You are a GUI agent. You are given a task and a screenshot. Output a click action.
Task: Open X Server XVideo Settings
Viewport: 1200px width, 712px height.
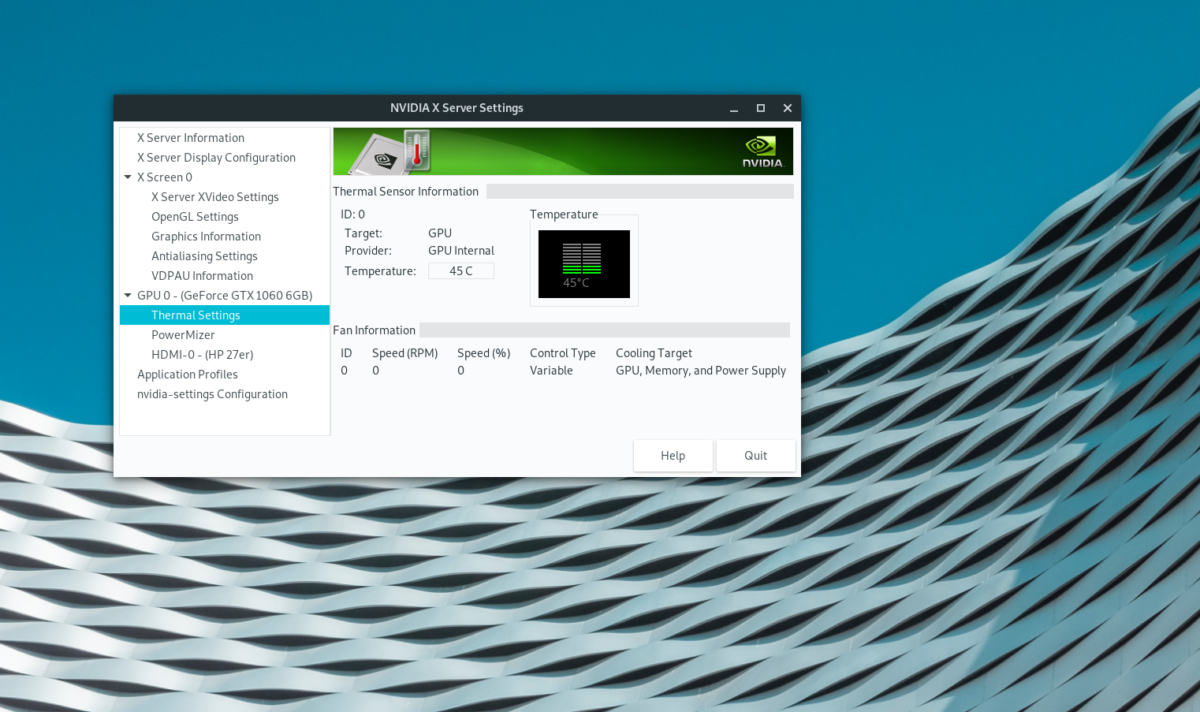coord(215,197)
